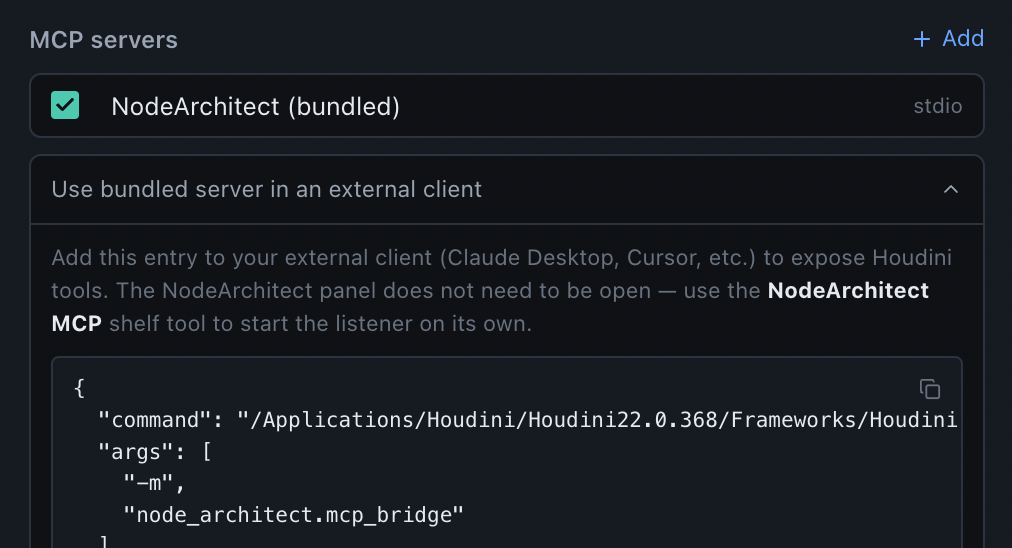The image size is (1012, 548).
Task: Click the closing bracket of args array
Action: 104,542
